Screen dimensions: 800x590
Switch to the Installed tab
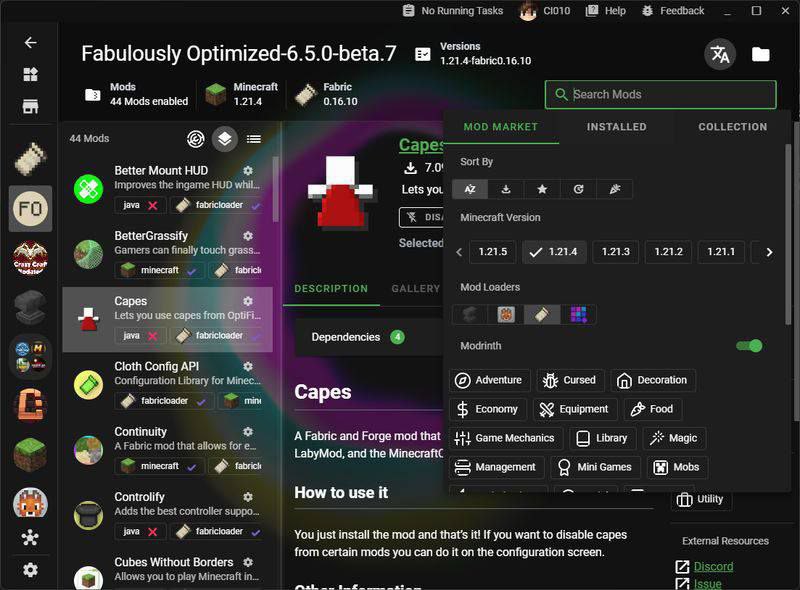click(x=616, y=127)
